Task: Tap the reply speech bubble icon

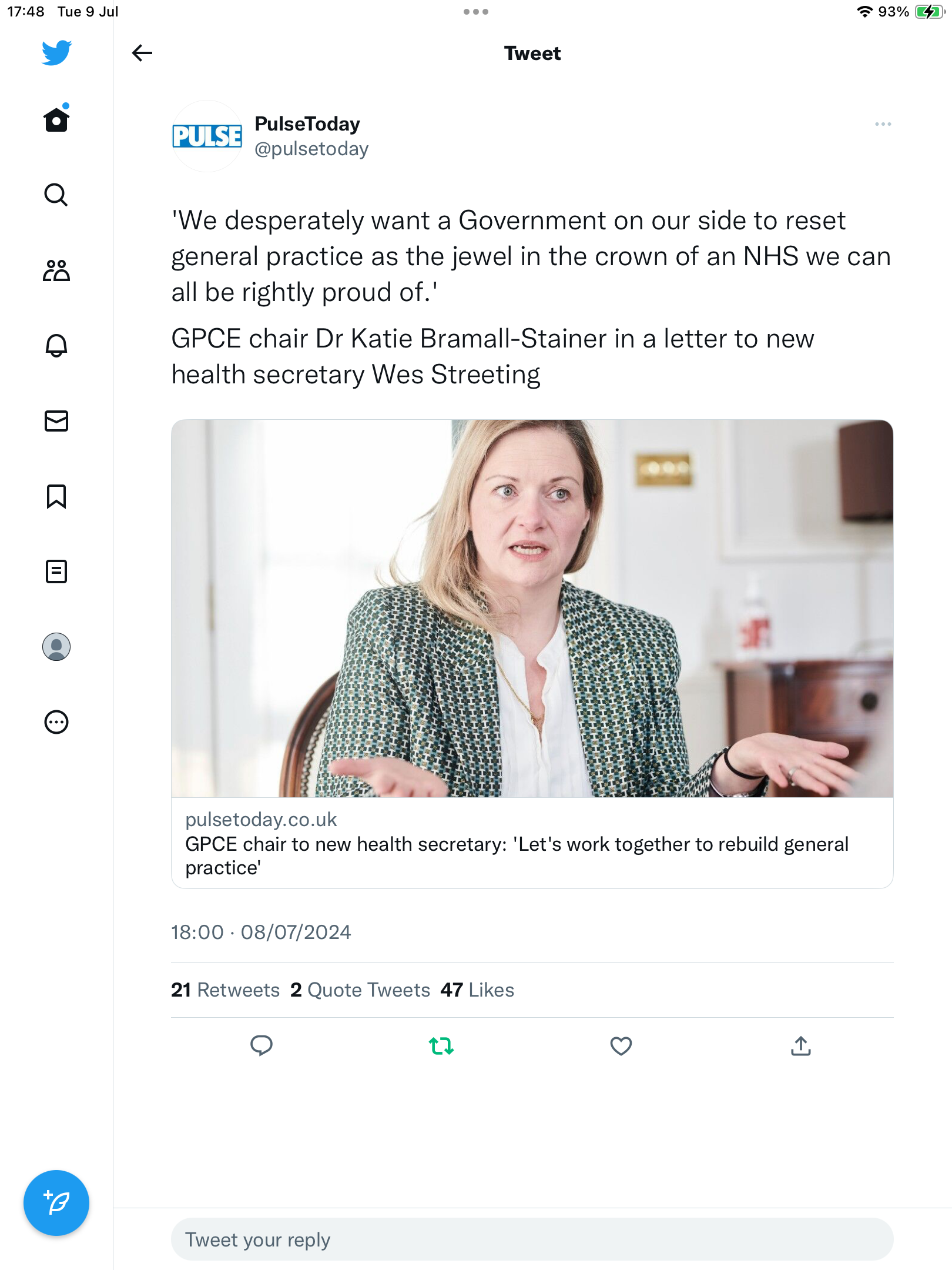Action: (x=262, y=1046)
